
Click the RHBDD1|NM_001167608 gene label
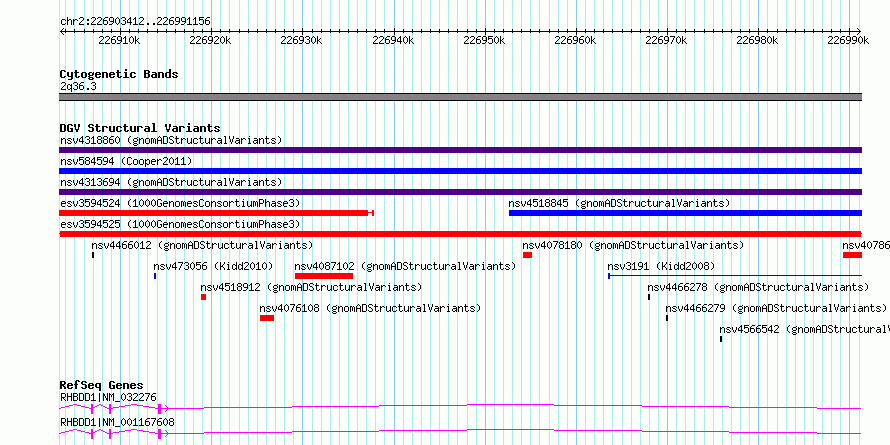pyautogui.click(x=117, y=422)
